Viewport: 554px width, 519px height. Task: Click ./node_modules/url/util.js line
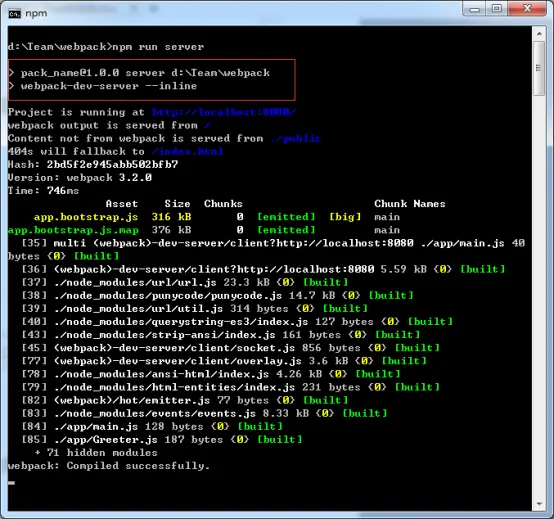click(x=195, y=308)
